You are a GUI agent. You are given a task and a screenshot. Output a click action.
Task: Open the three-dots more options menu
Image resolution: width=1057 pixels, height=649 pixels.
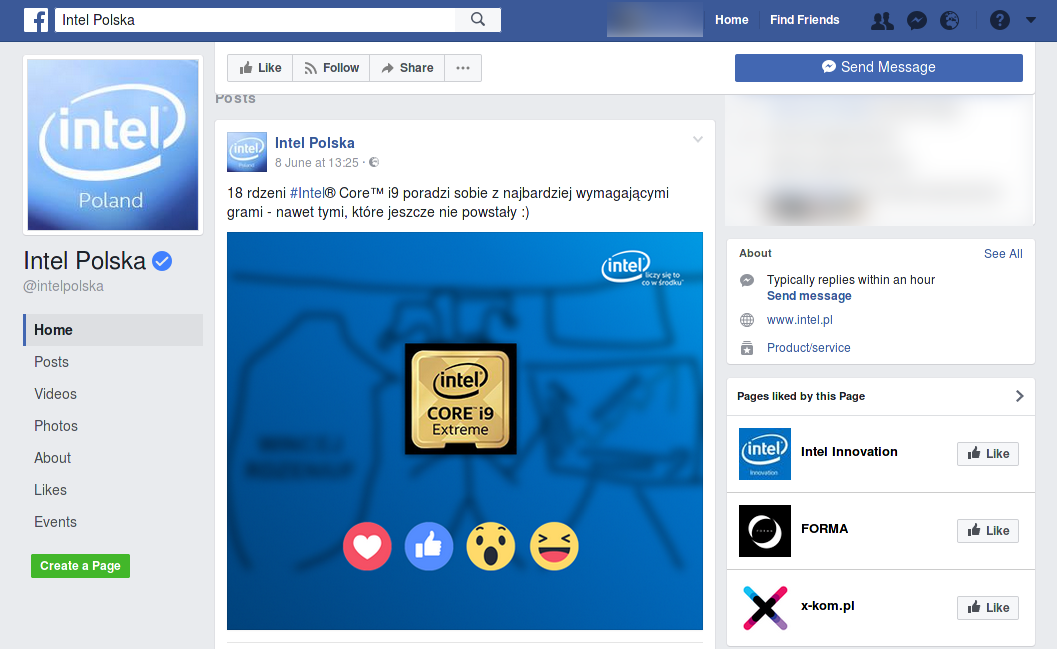tap(463, 68)
